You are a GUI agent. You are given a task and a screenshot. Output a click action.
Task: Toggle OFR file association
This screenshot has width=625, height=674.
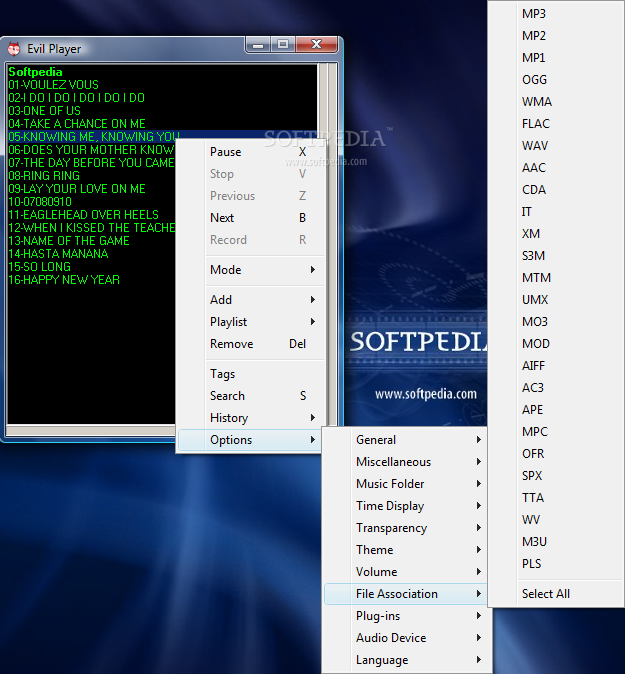tap(556, 454)
